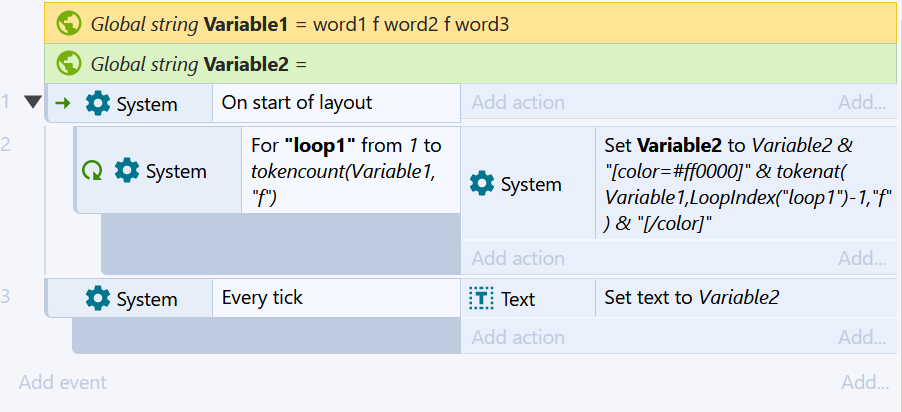The image size is (902, 412).
Task: Click the globe icon beside Variable2
Action: click(69, 63)
